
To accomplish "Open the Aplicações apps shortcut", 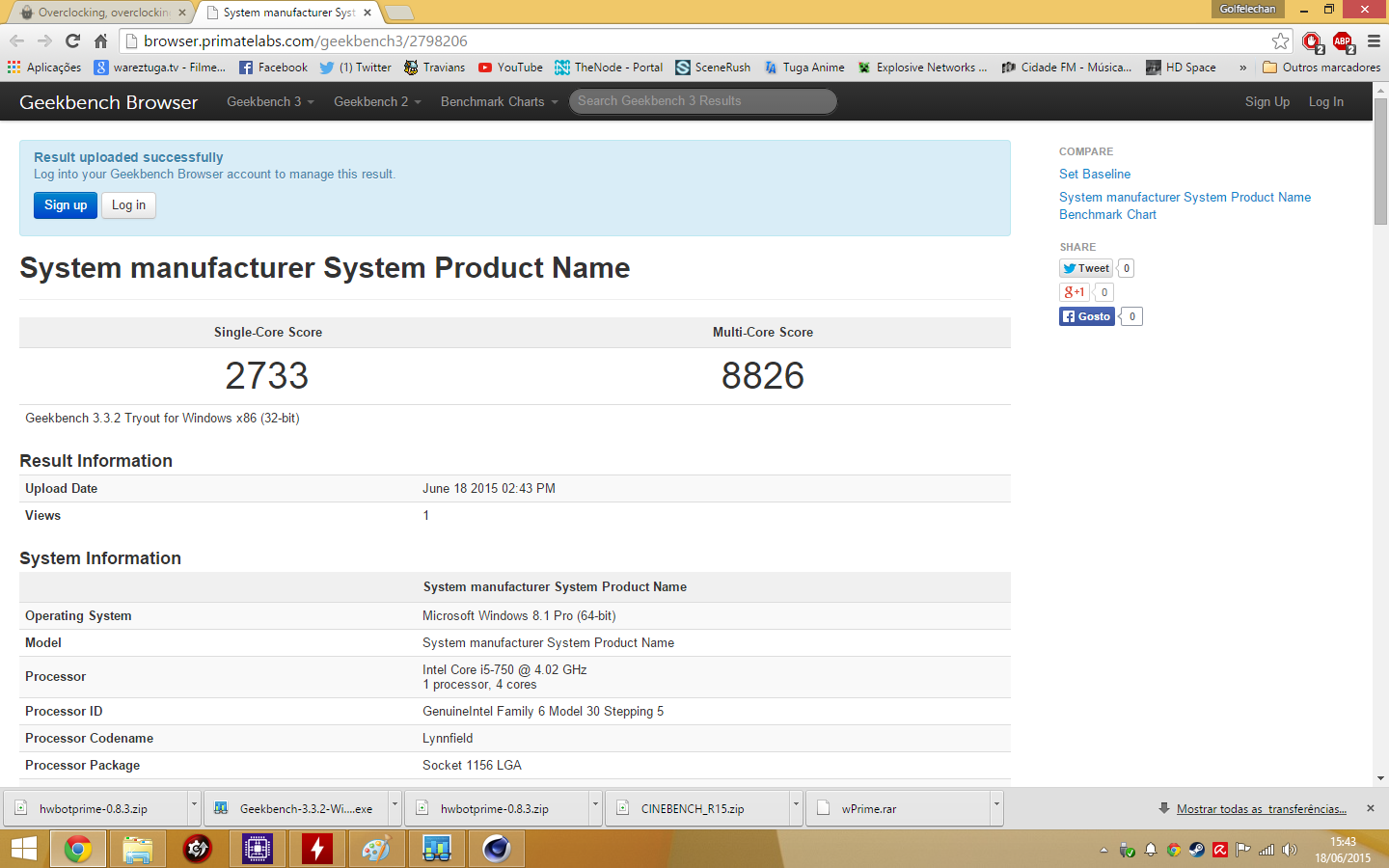I will pyautogui.click(x=44, y=68).
